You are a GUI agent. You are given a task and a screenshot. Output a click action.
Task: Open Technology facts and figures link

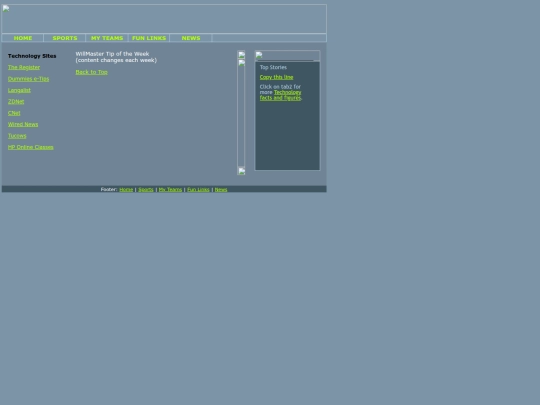click(x=281, y=95)
